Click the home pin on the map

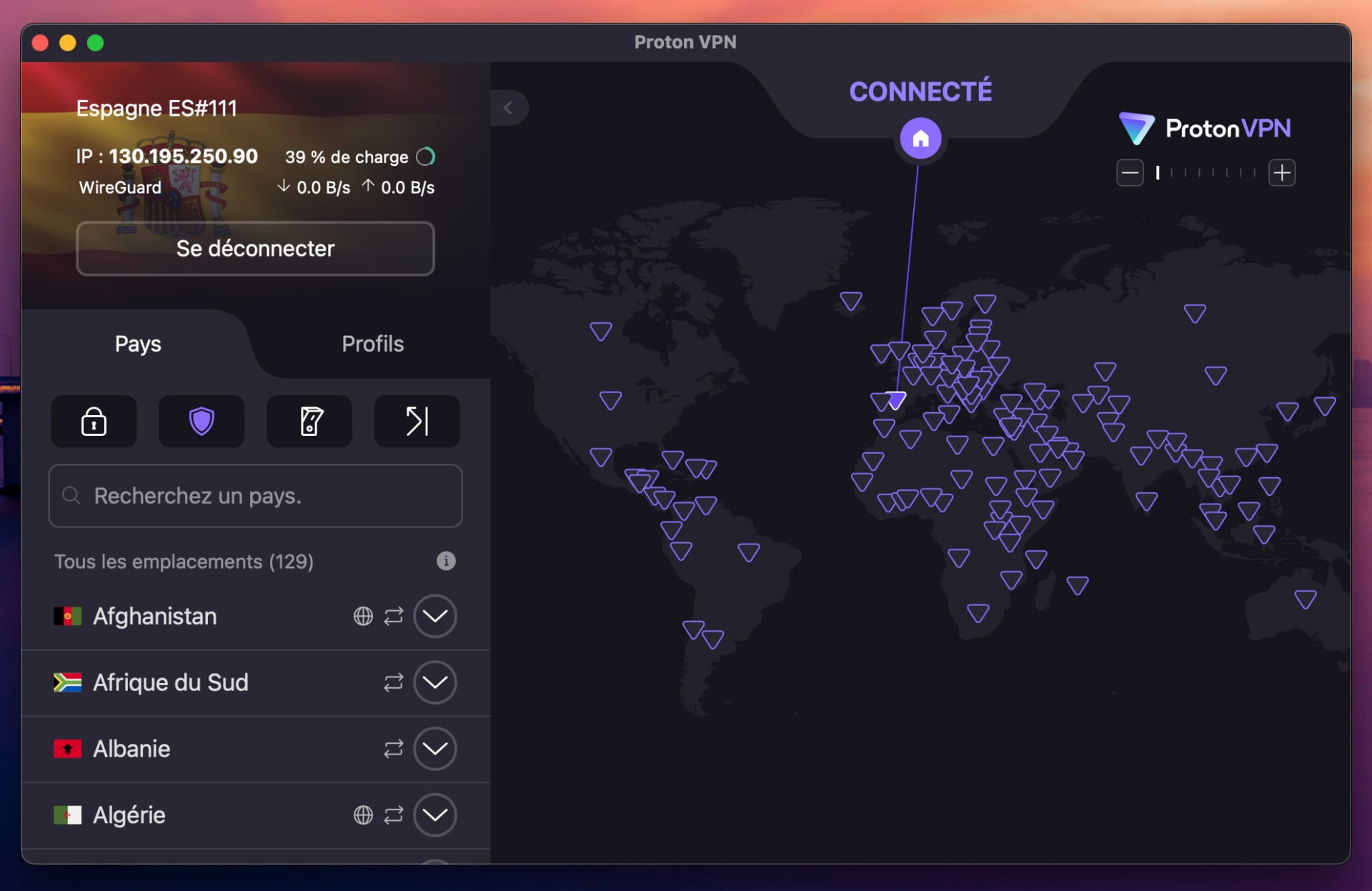pyautogui.click(x=920, y=138)
